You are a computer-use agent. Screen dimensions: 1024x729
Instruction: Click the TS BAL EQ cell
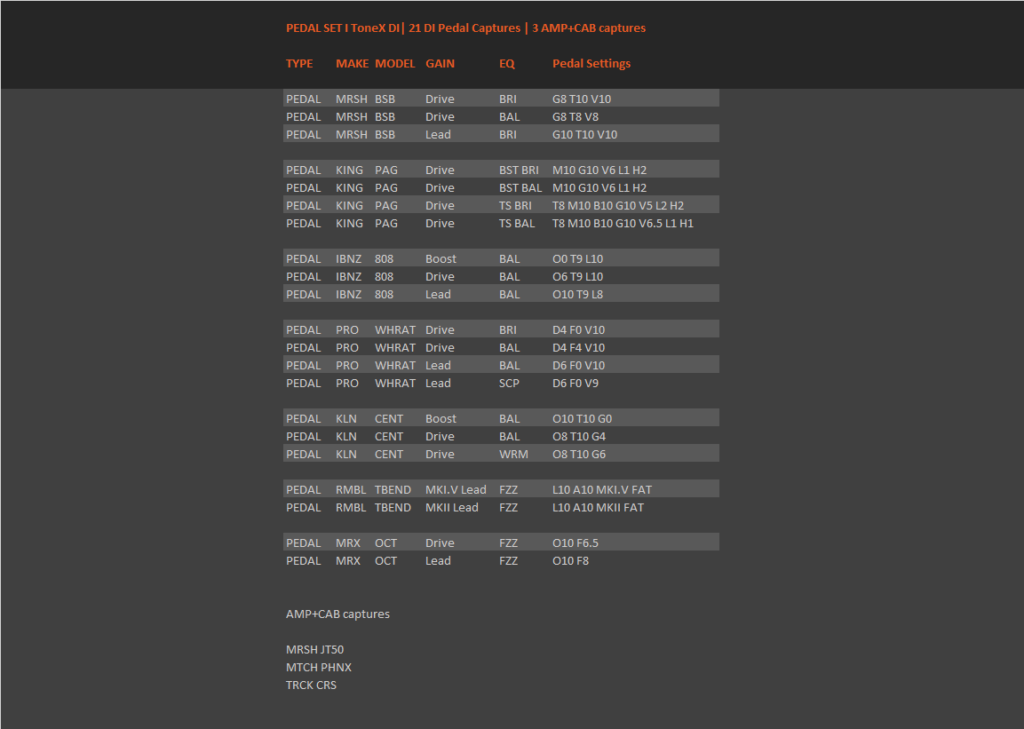click(x=517, y=223)
